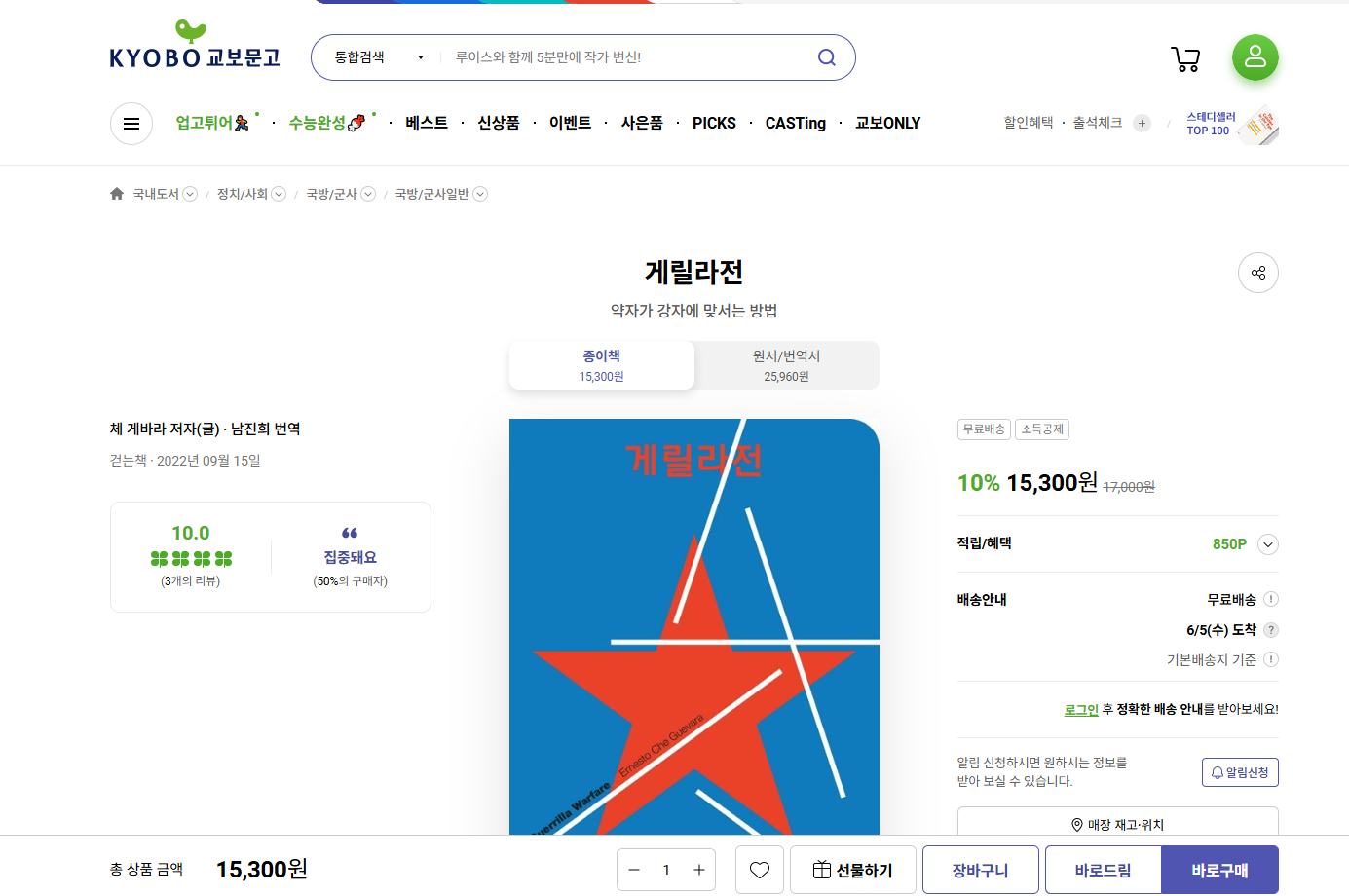Click the 집중돼요 review keyword
The height and width of the screenshot is (896, 1349).
350,556
